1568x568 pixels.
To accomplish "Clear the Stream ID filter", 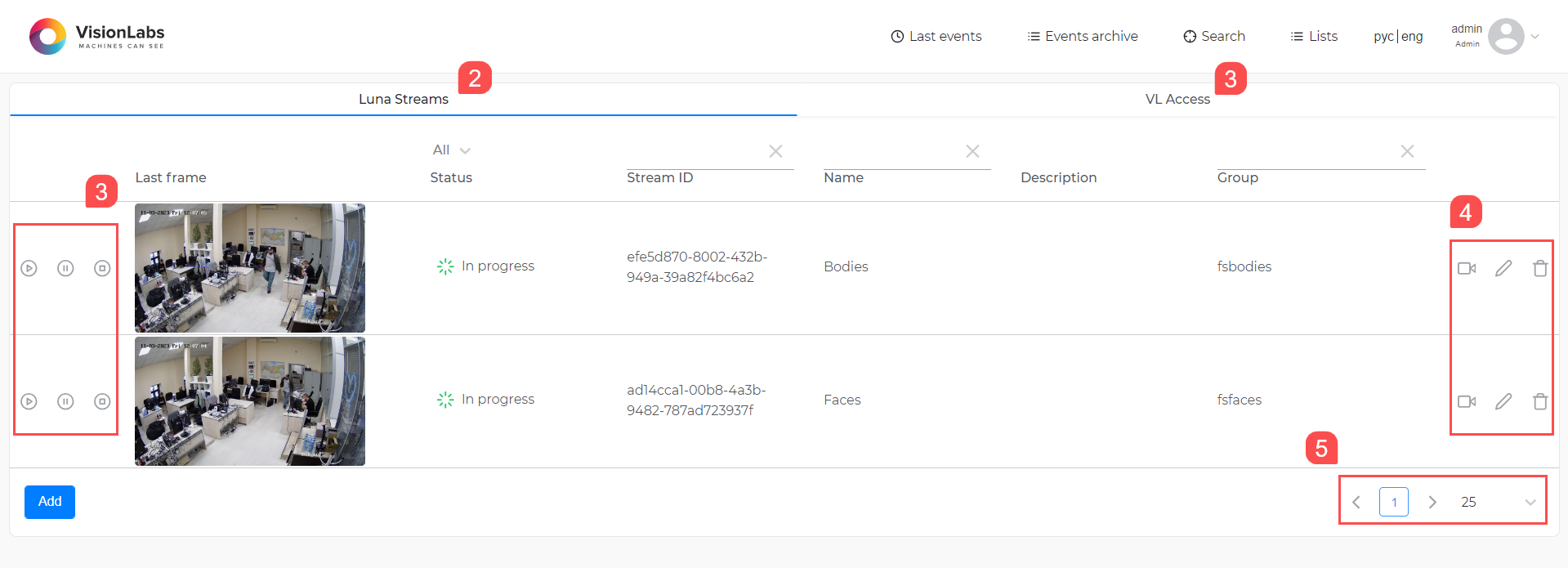I will (775, 151).
